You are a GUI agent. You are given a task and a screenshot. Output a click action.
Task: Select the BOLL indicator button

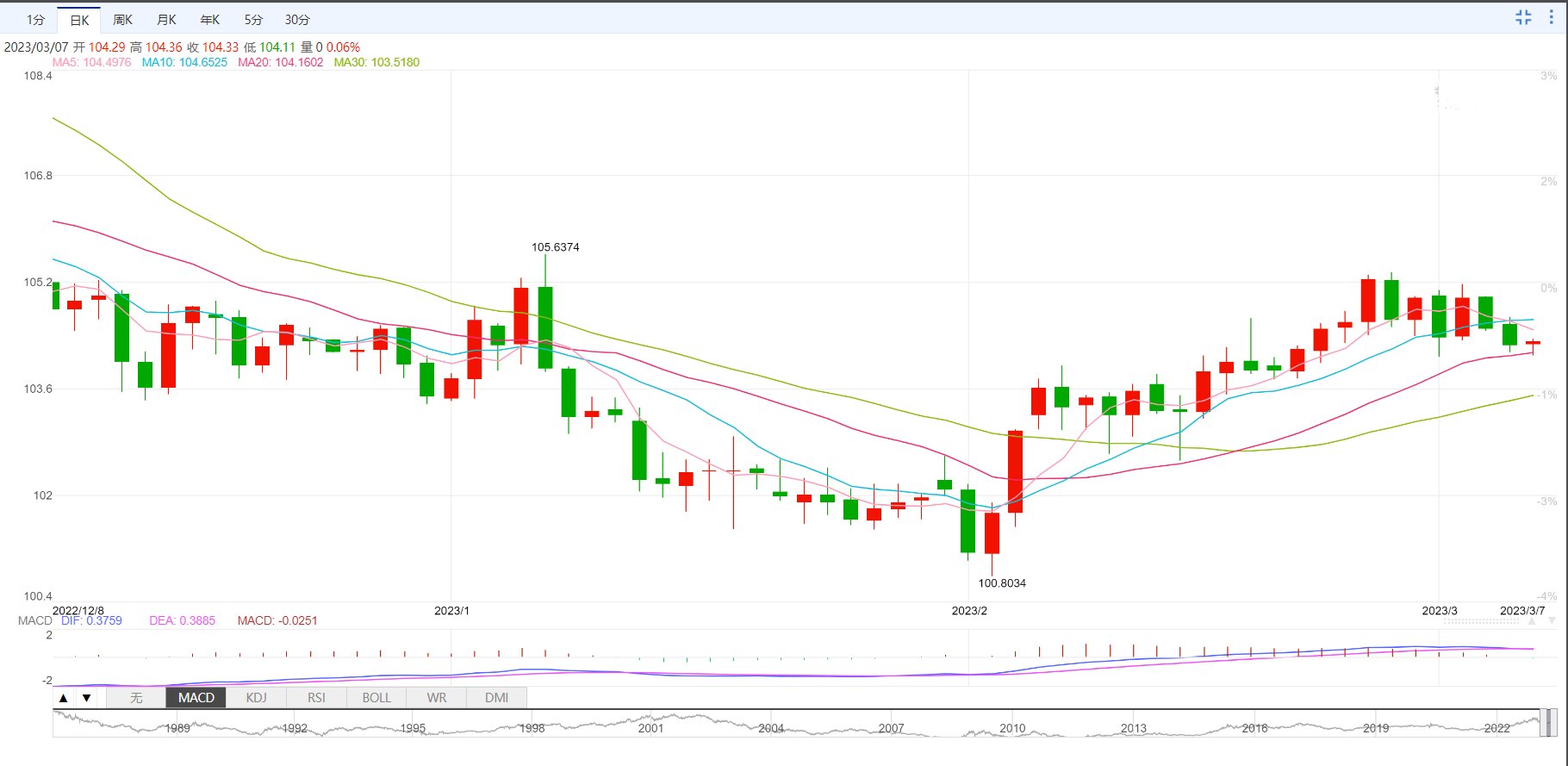pos(376,698)
